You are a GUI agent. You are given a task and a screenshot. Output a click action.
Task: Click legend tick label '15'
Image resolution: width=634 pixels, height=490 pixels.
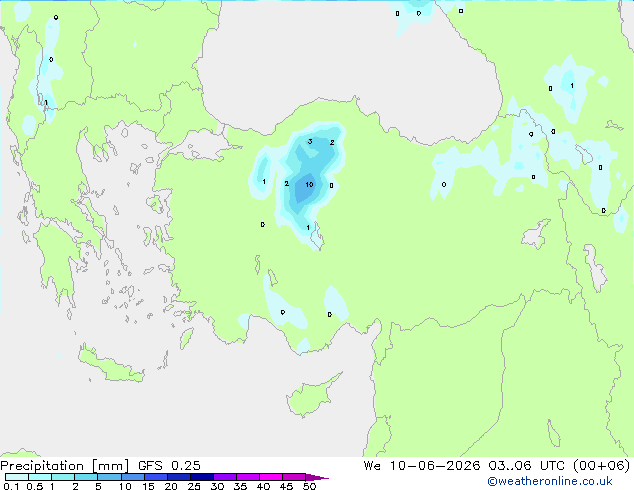[x=148, y=486]
